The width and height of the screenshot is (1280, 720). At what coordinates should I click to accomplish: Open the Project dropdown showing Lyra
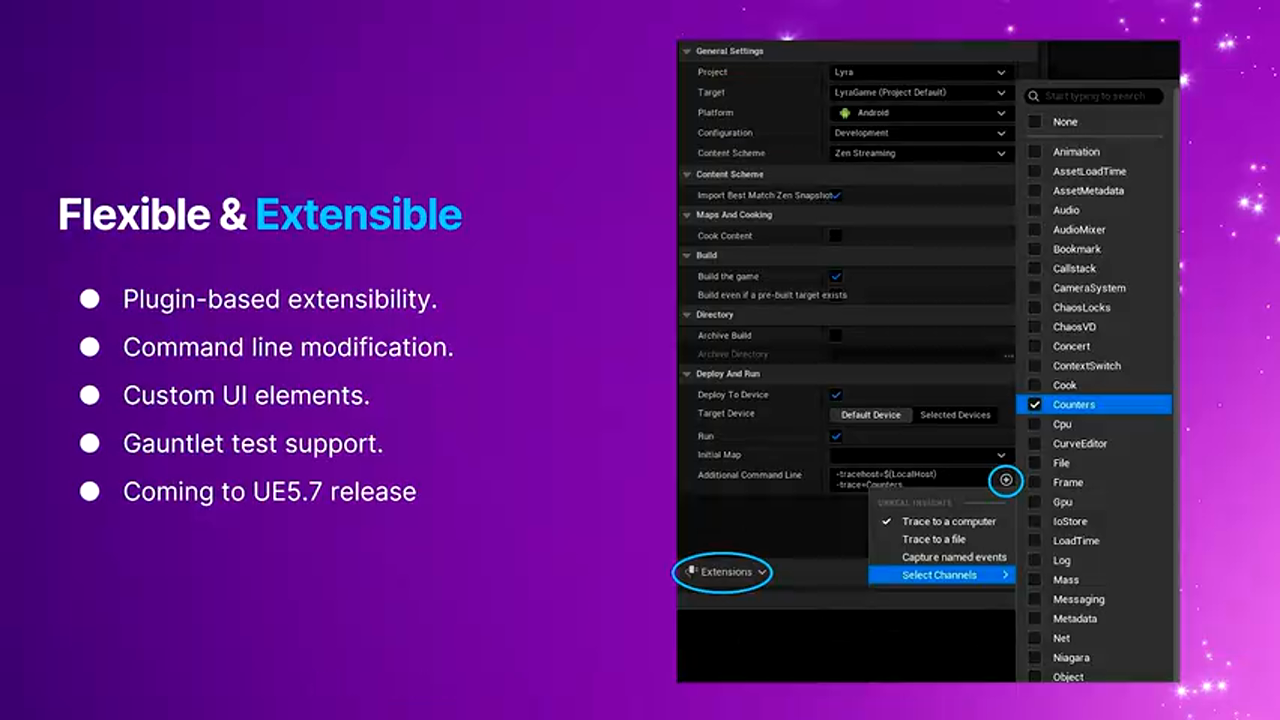coord(920,72)
